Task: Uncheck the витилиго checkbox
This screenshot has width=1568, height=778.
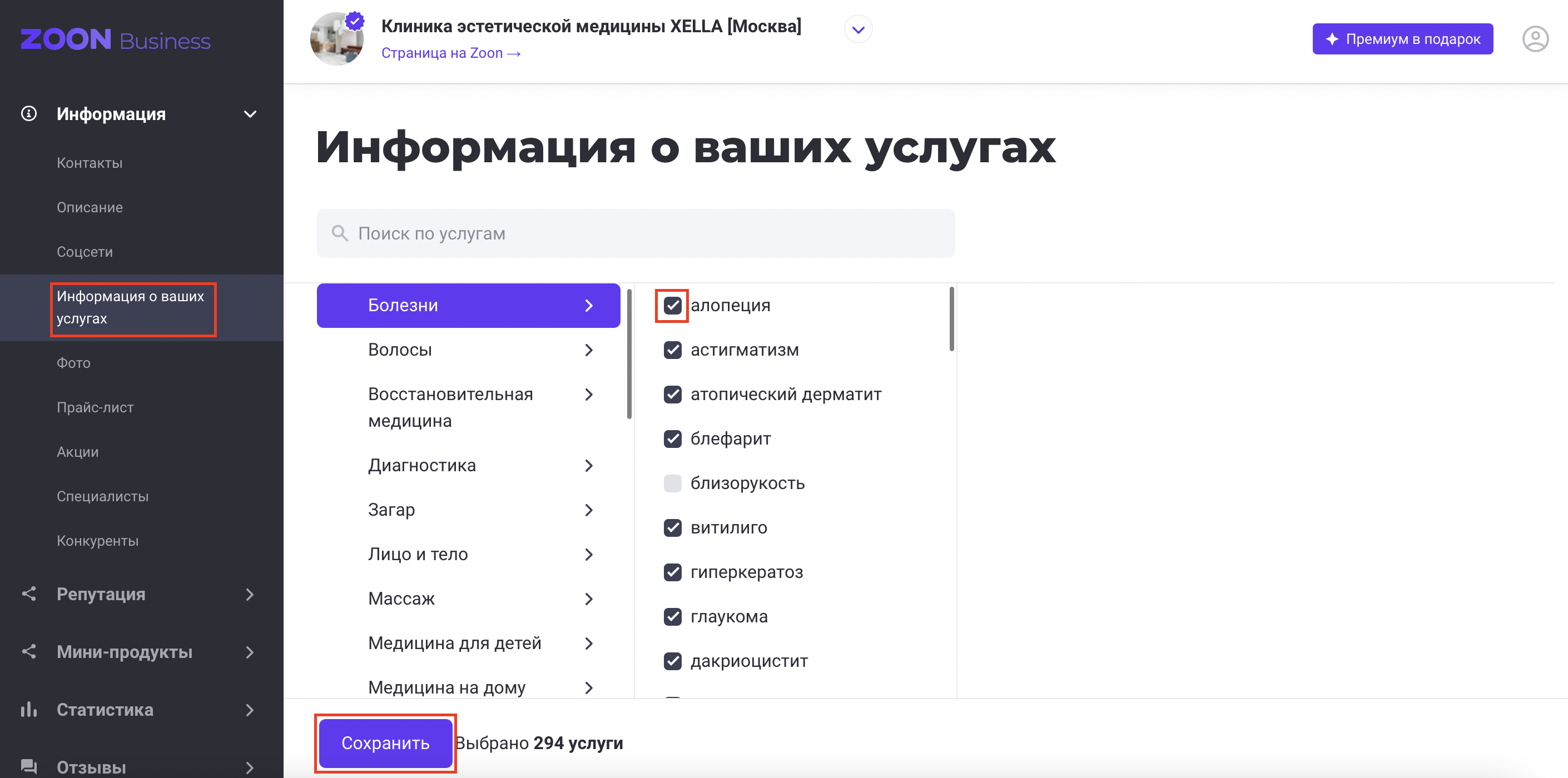Action: click(x=672, y=527)
